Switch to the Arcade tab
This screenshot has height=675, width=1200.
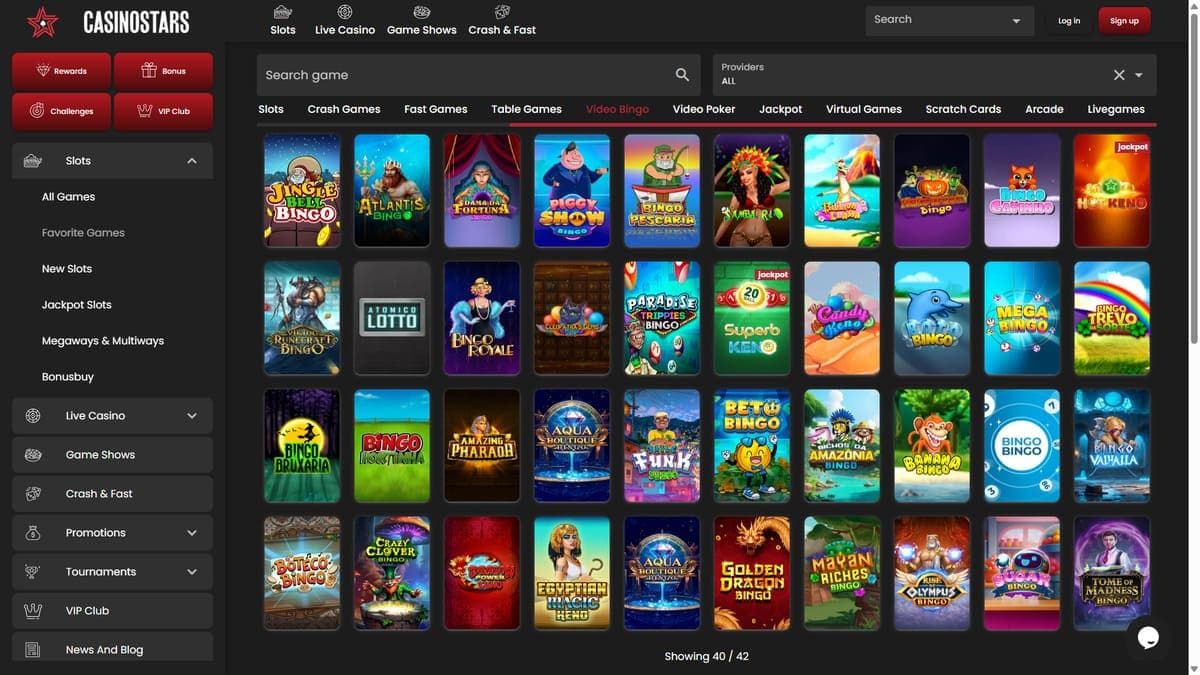point(1044,109)
